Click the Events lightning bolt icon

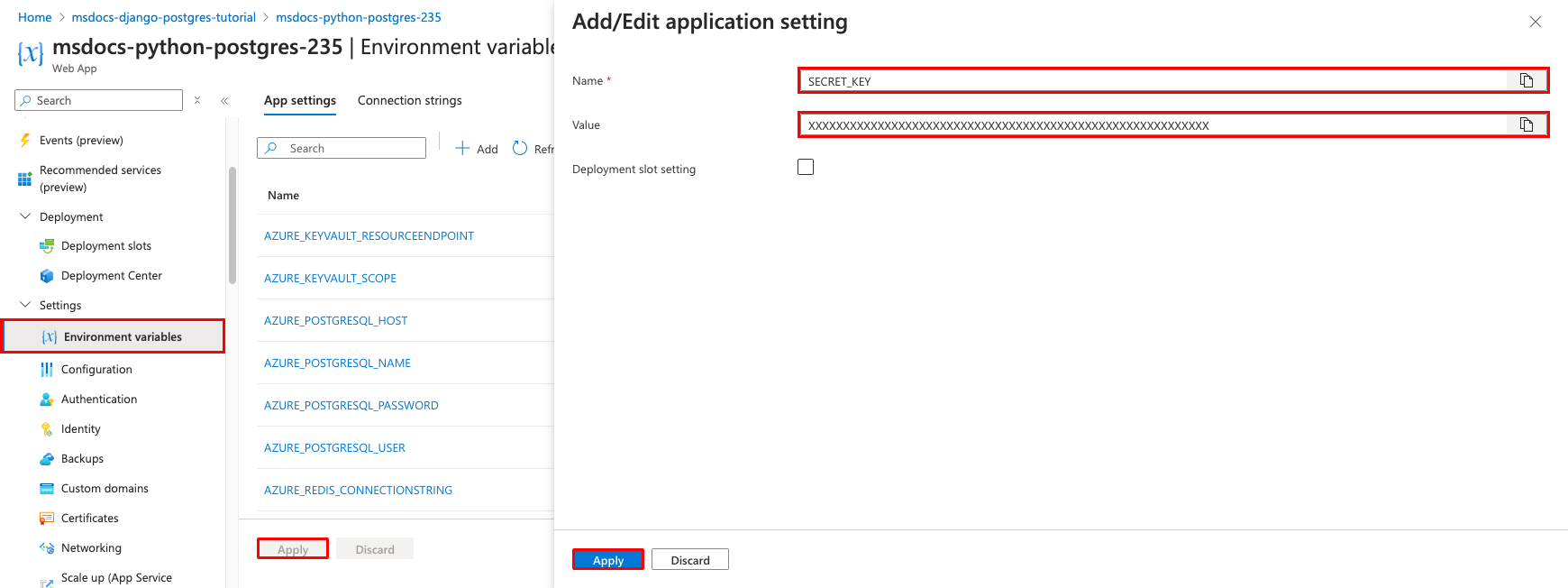click(25, 141)
